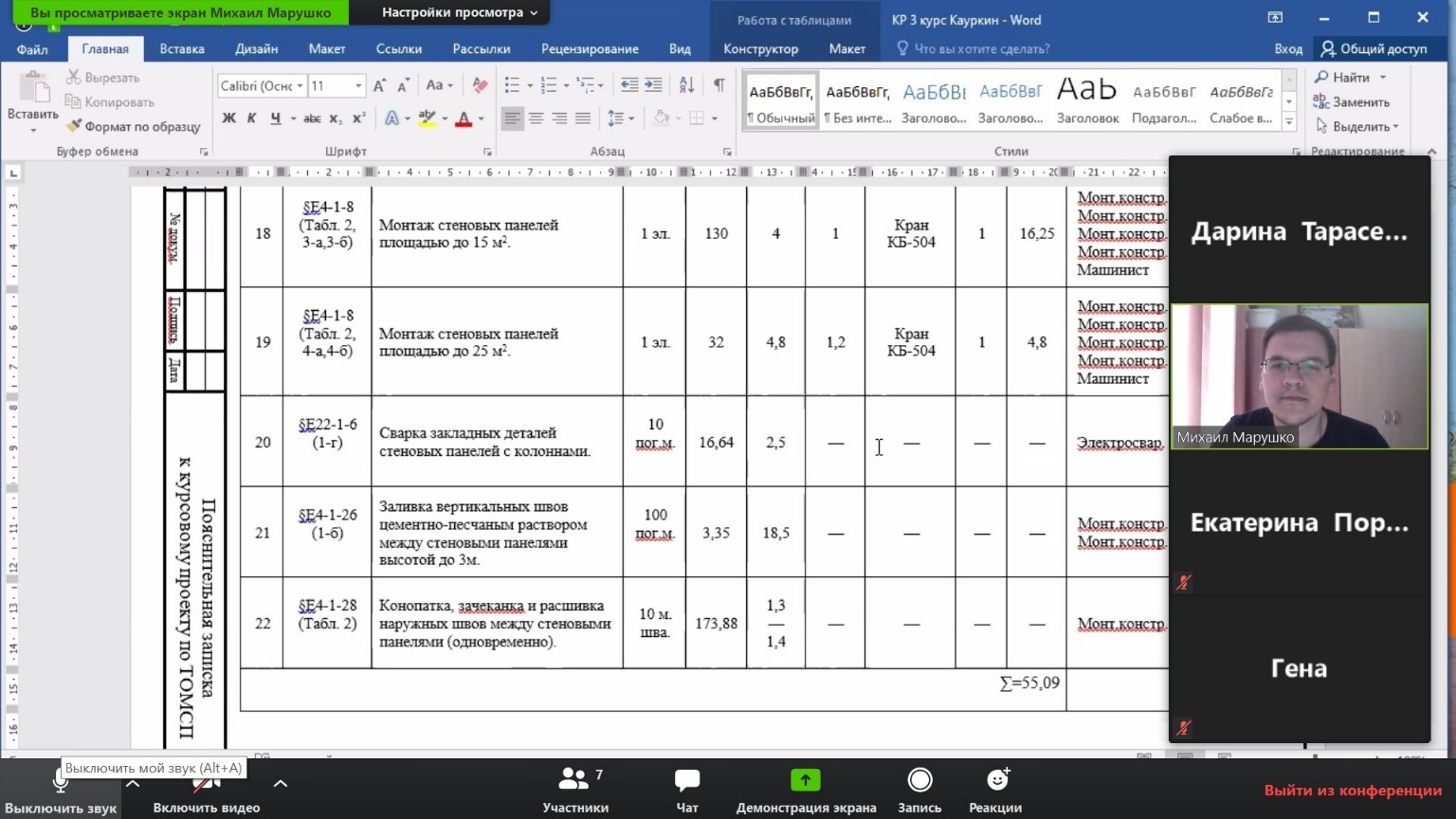The height and width of the screenshot is (819, 1456).
Task: Start Zoom recording
Action: pos(919,791)
